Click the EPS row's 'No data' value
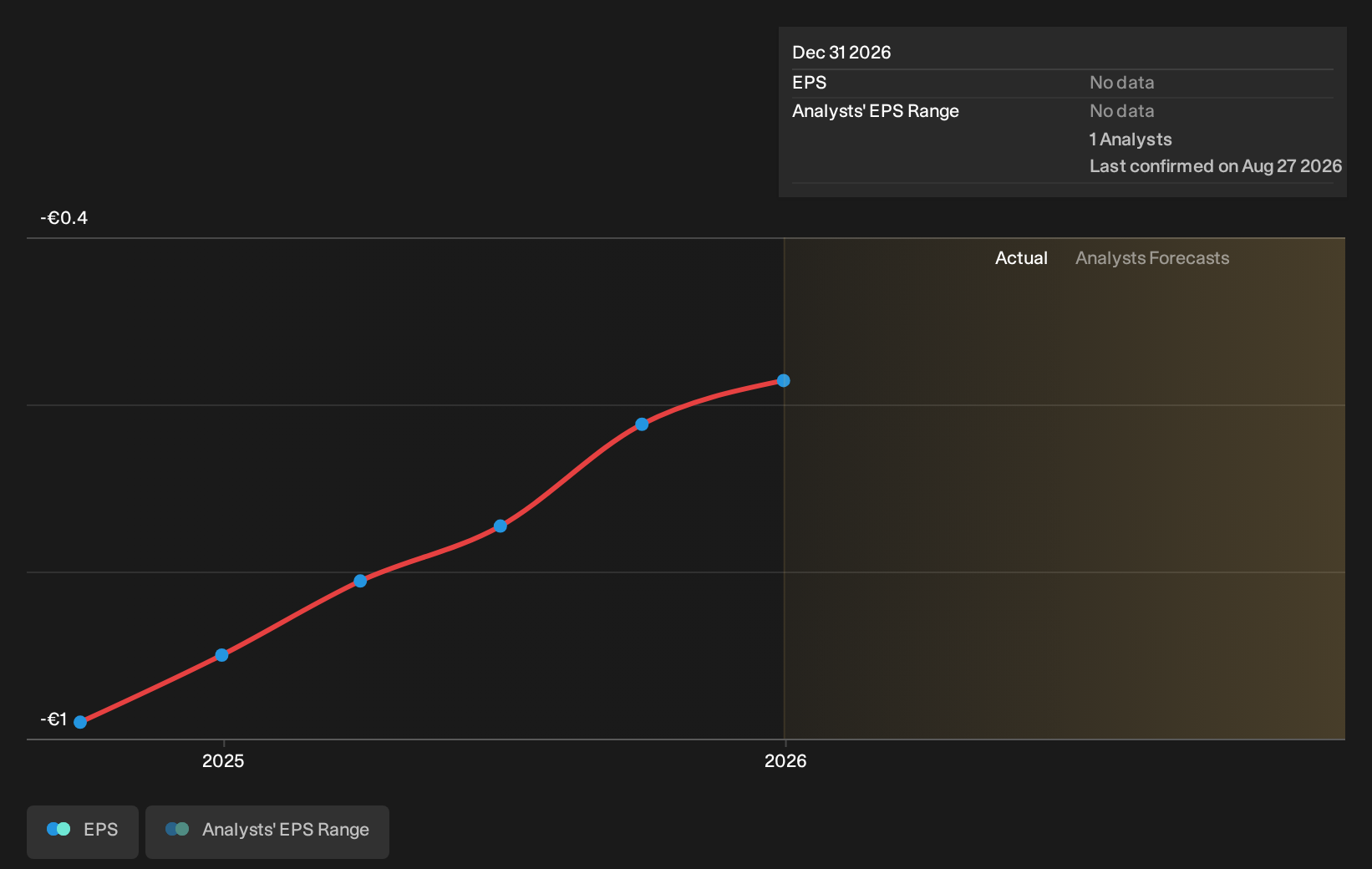The height and width of the screenshot is (869, 1372). (1122, 83)
